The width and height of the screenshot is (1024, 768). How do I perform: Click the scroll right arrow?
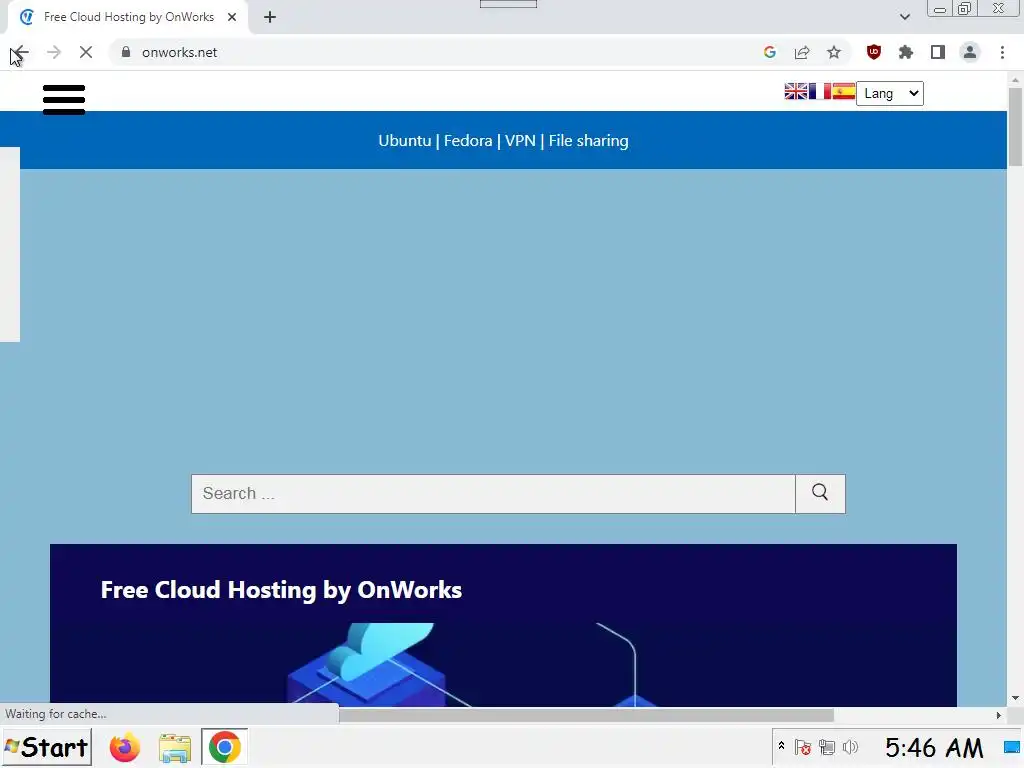tap(999, 716)
